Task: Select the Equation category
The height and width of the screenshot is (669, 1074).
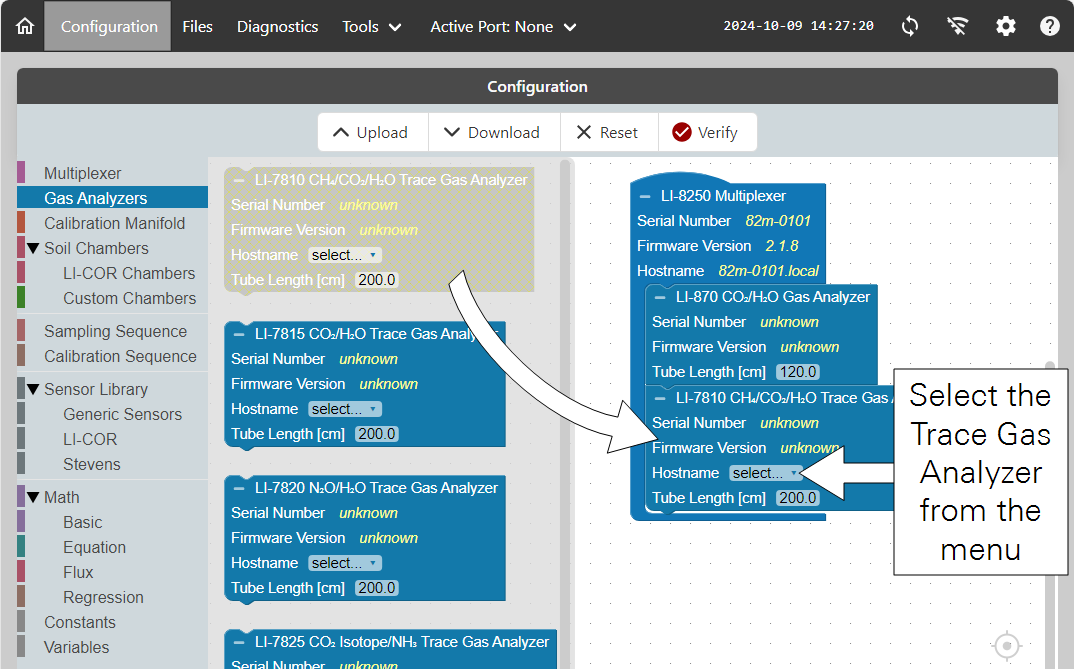Action: (94, 548)
